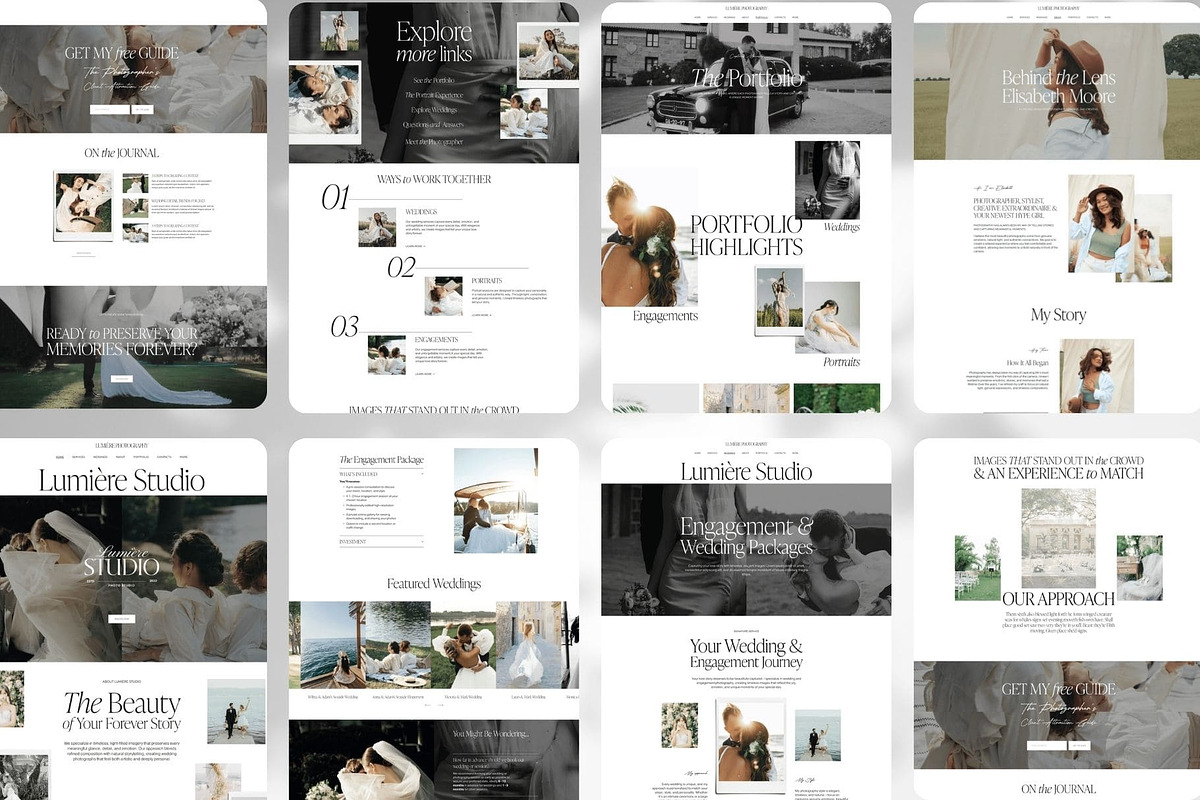Screen dimensions: 1200x800
Task: Click "The Portfolio" hero title
Action: [x=746, y=78]
